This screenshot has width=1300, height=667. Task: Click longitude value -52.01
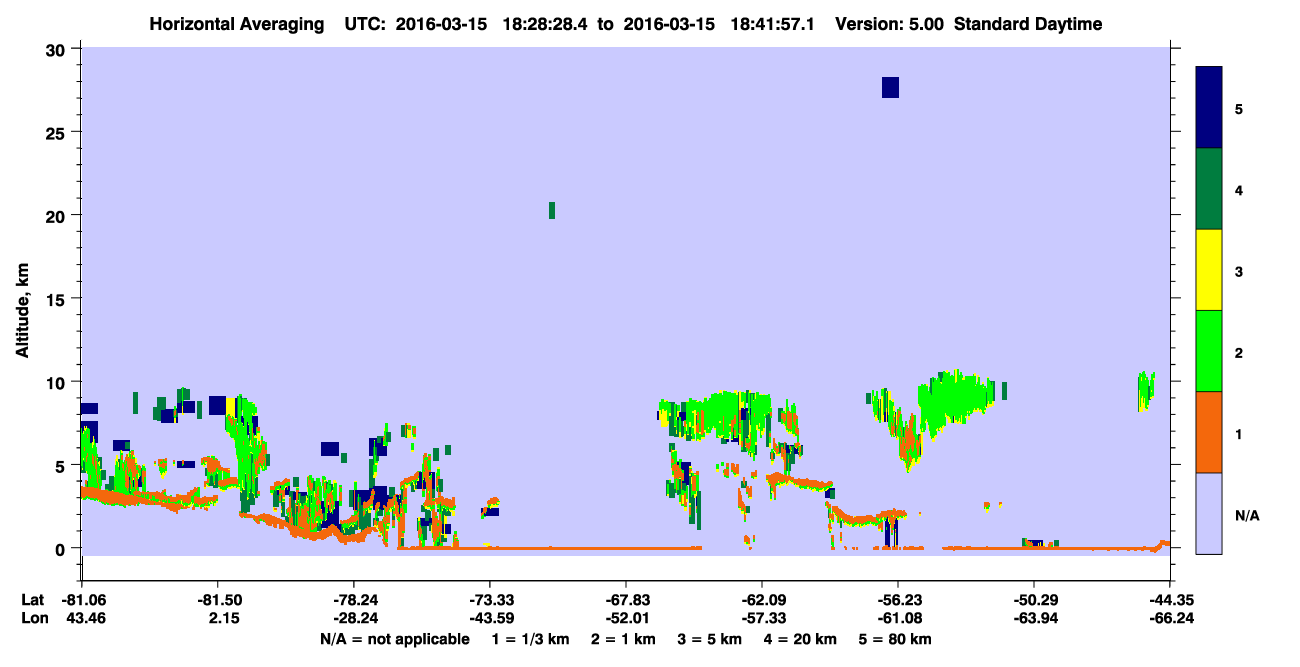(x=626, y=618)
